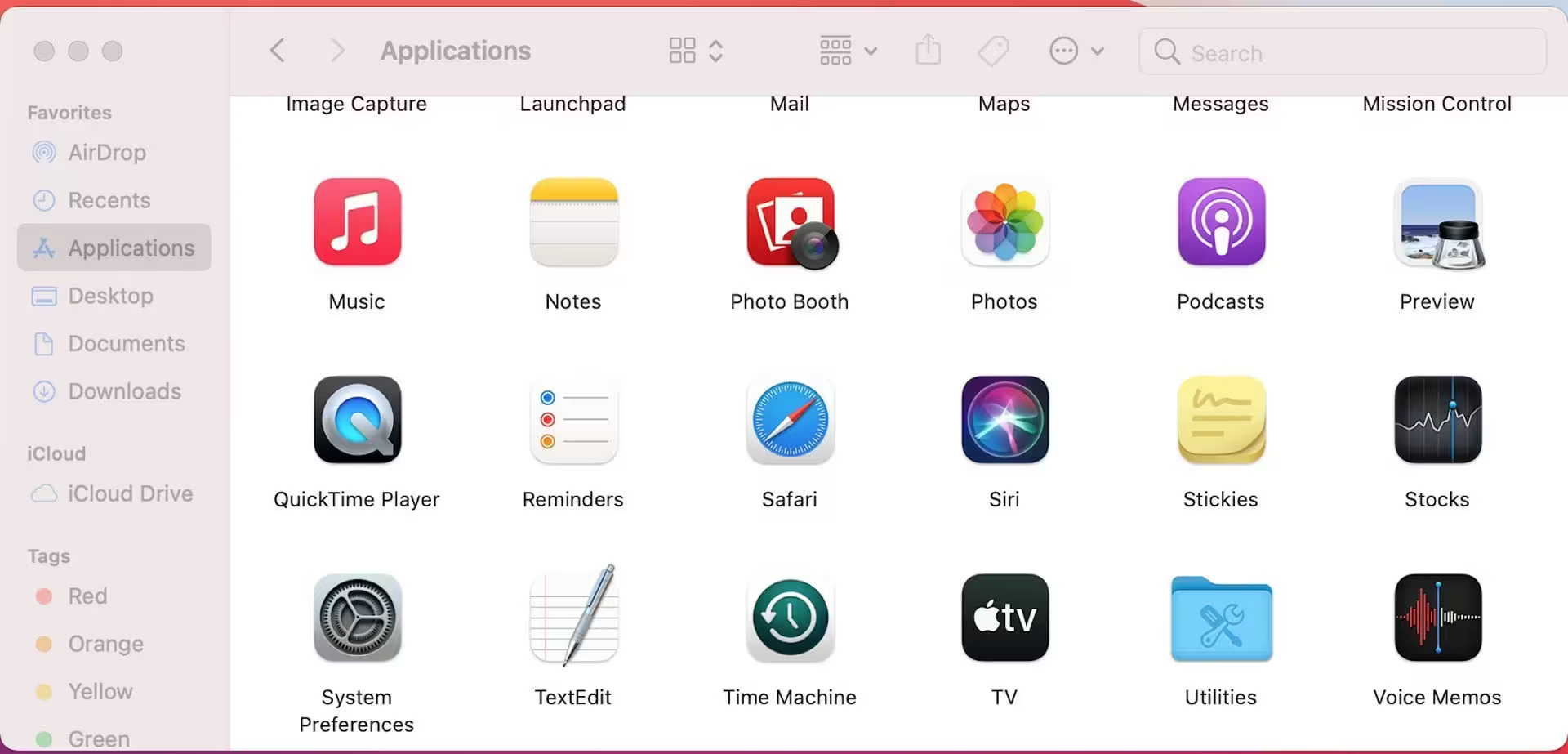The height and width of the screenshot is (754, 1568).
Task: Go forward with the right chevron
Action: [336, 51]
